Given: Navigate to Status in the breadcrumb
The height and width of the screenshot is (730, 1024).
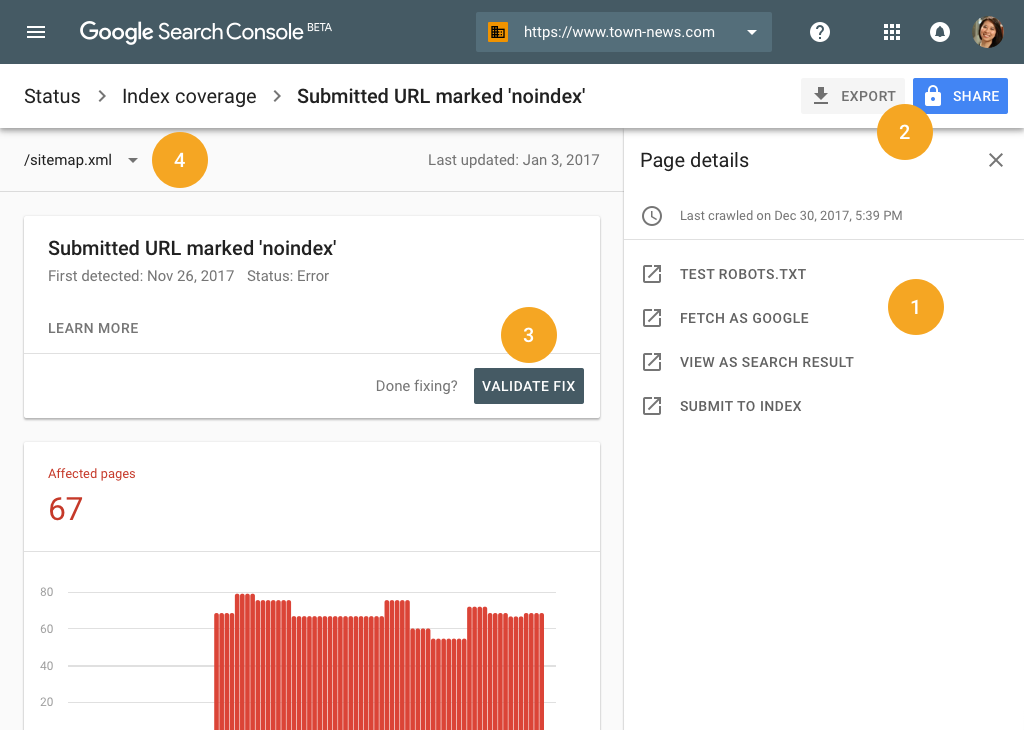Looking at the screenshot, I should coord(52,96).
